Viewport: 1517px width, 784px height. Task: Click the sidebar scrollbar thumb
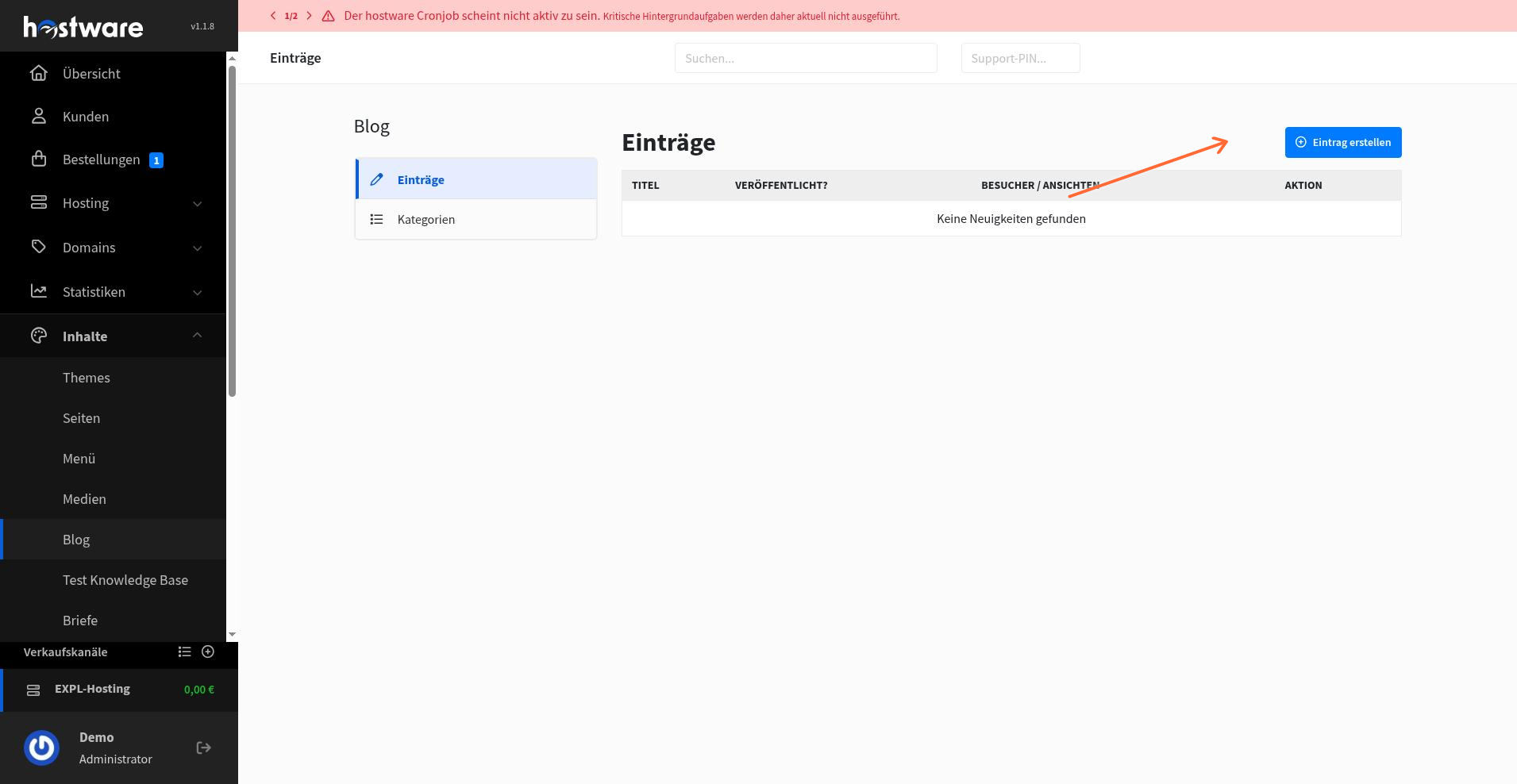[232, 230]
